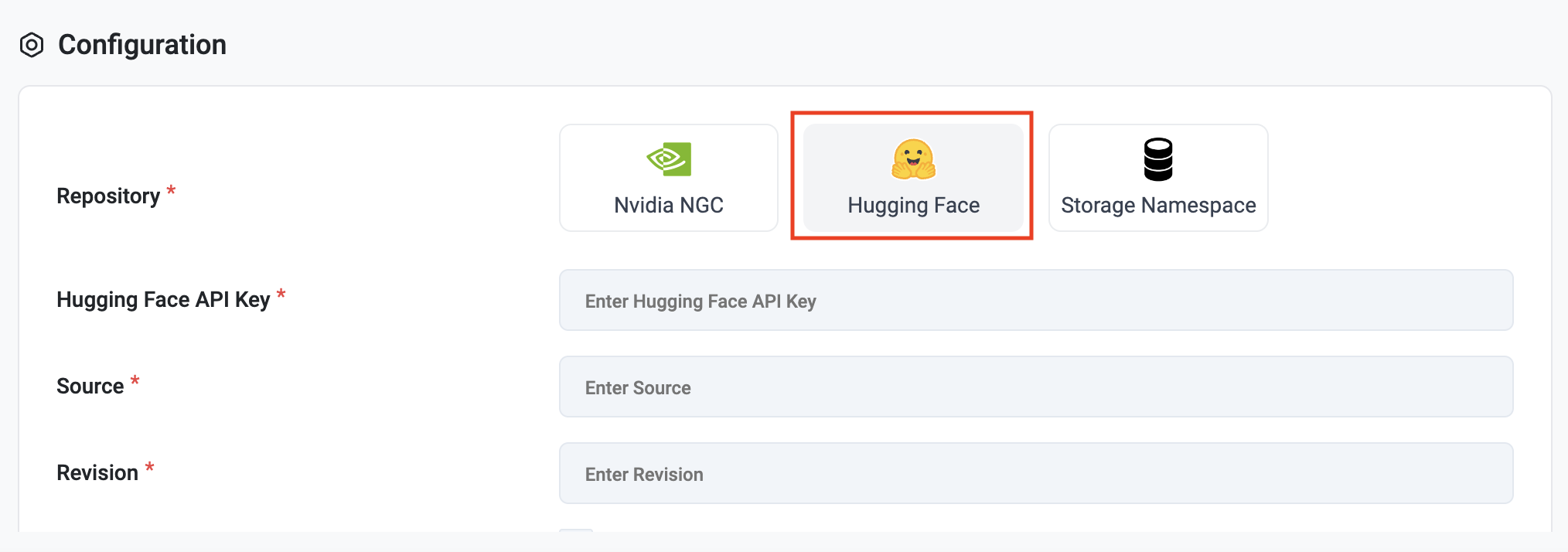Click the Configuration heading text

142,45
